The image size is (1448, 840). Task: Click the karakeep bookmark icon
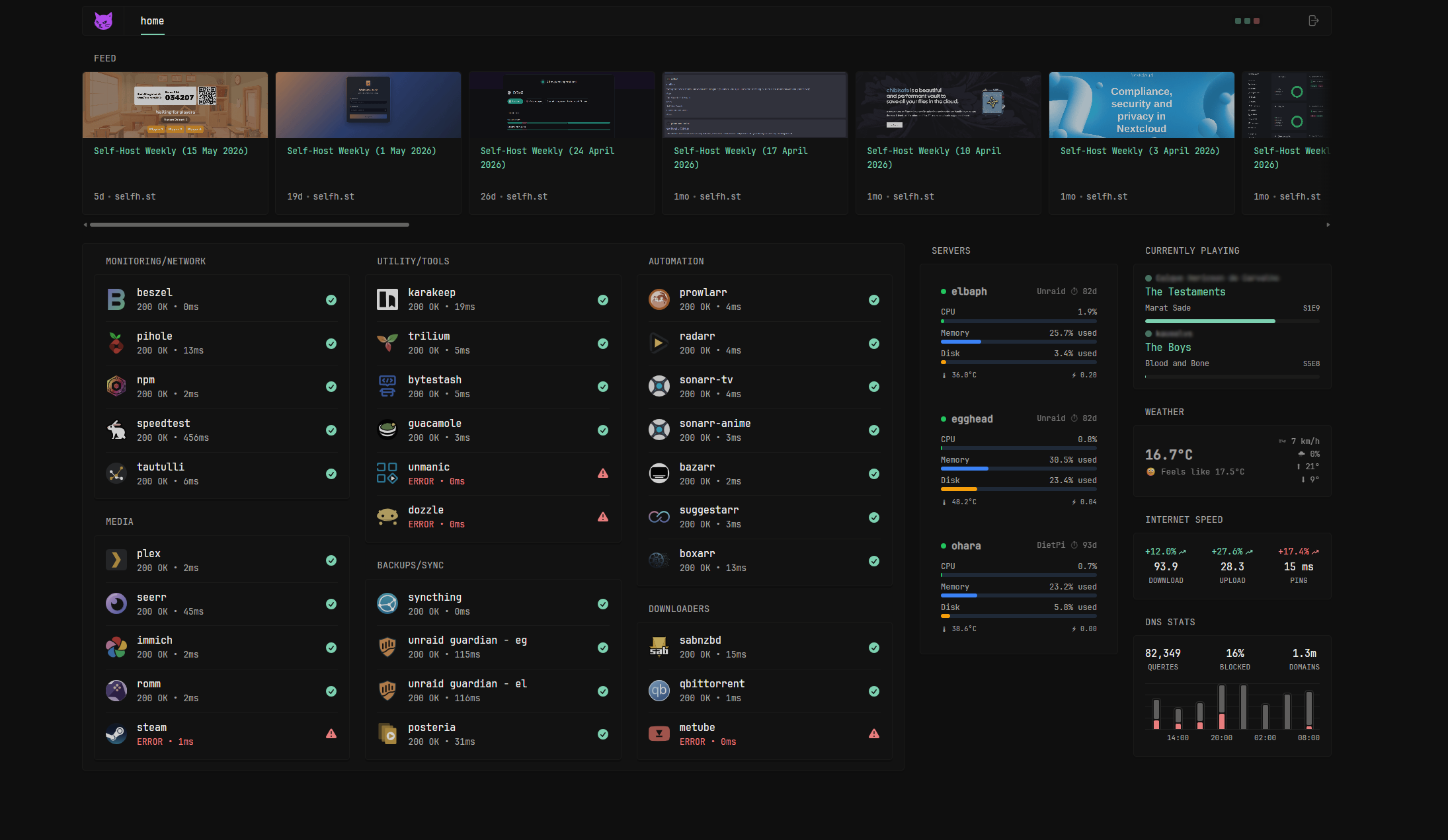tap(387, 299)
